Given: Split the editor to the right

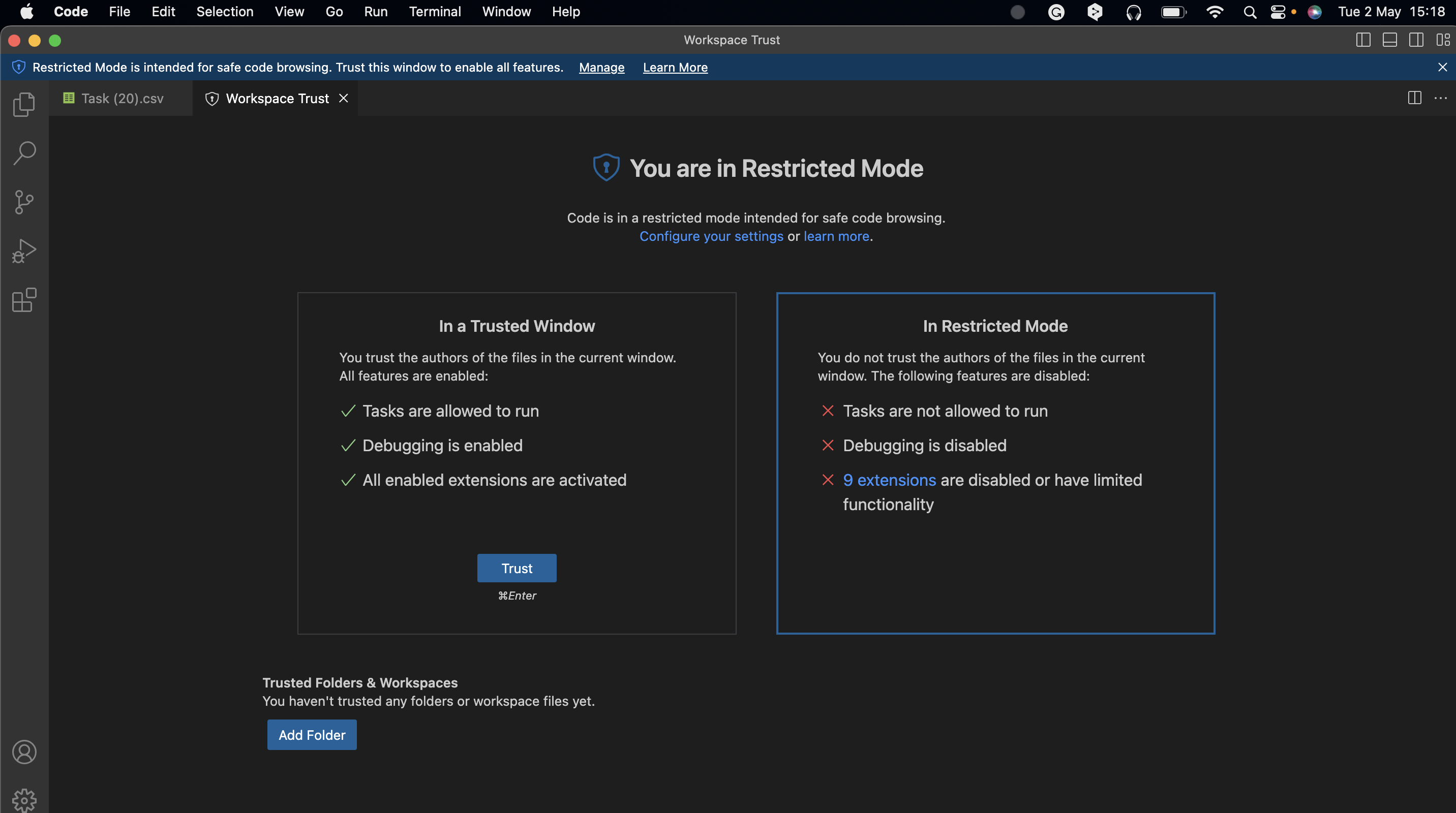Looking at the screenshot, I should [1414, 98].
